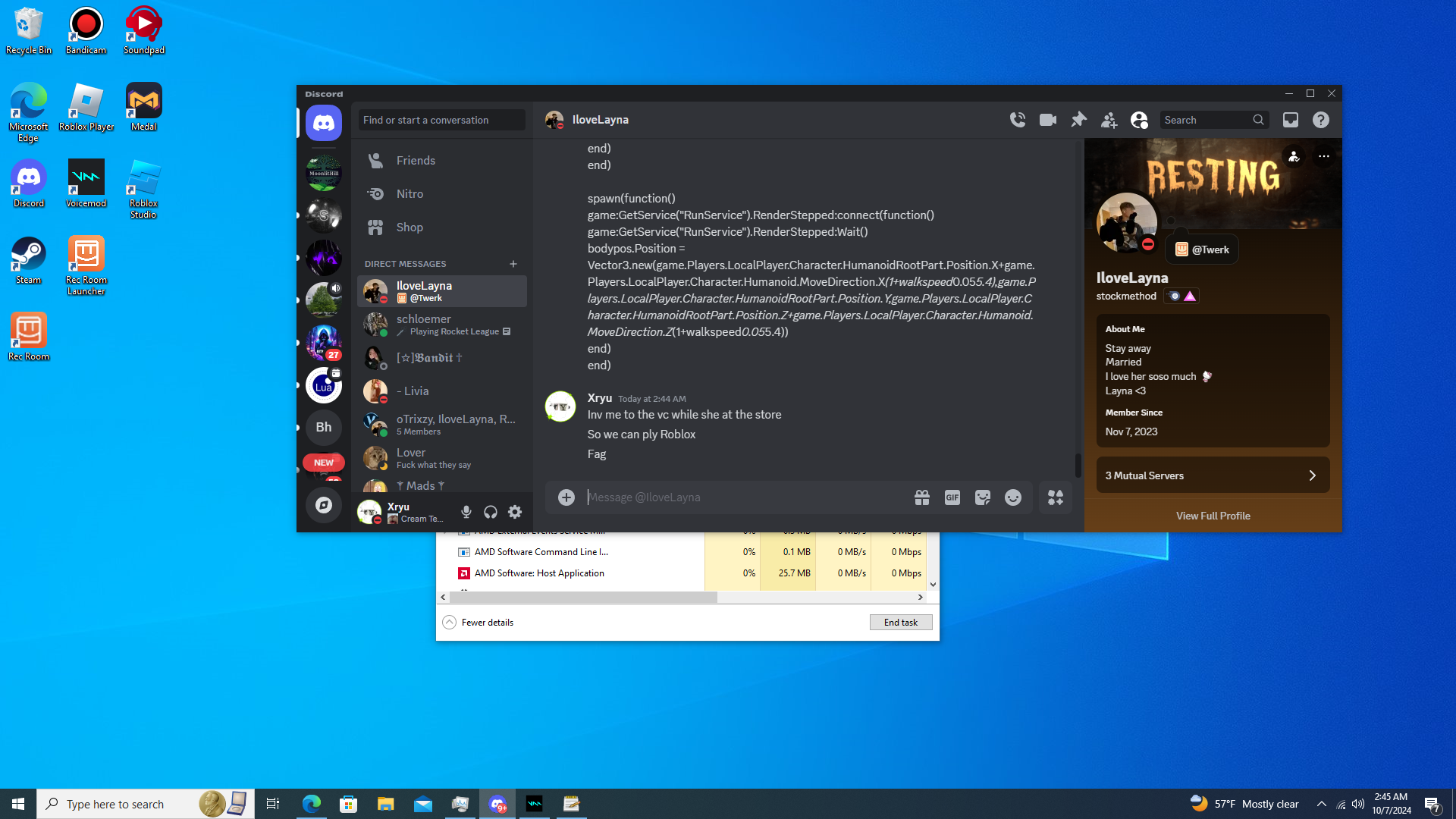Open the Discord inbox icon
The width and height of the screenshot is (1456, 819).
pos(1290,120)
